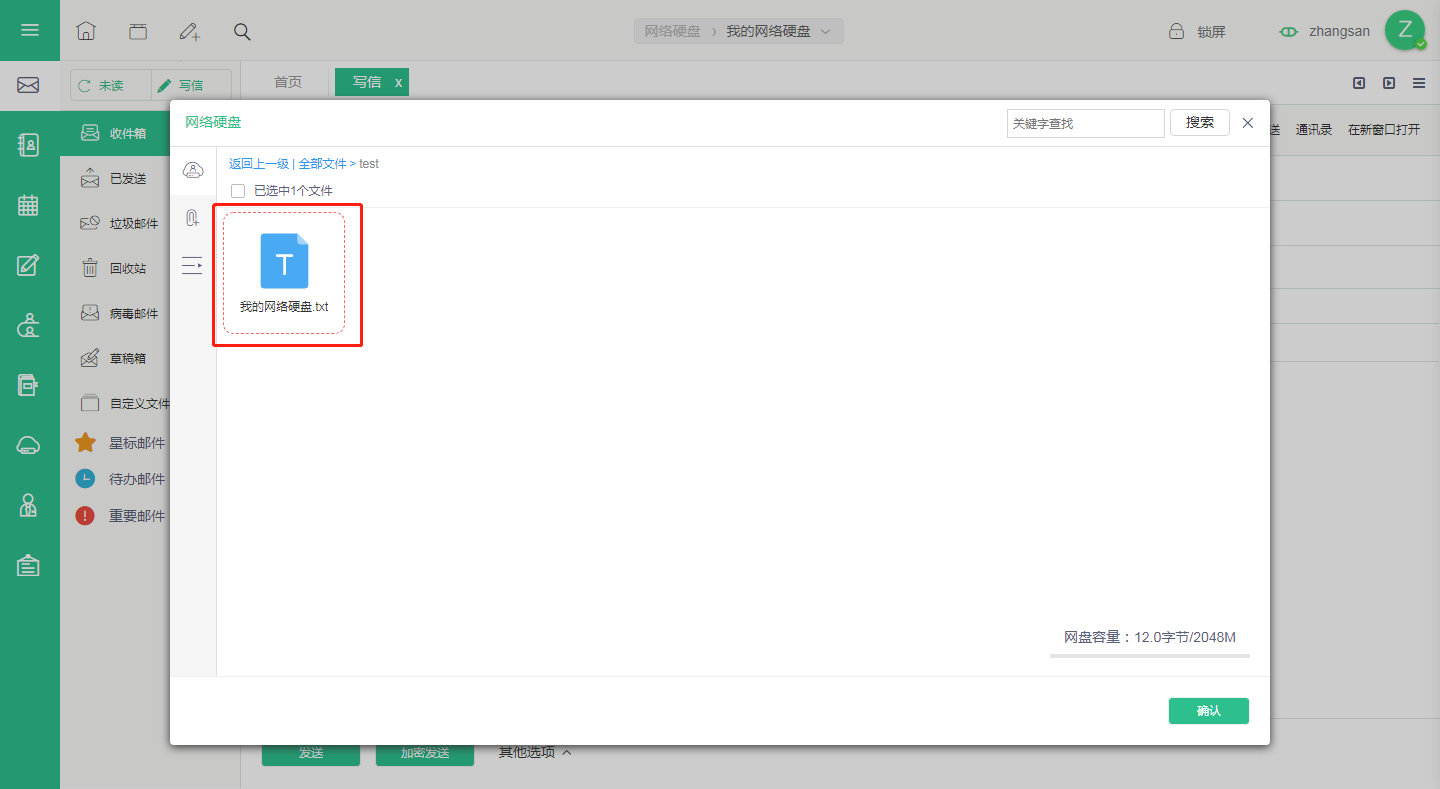This screenshot has width=1440, height=789.
Task: Click the 搜索 button in dialog
Action: pyautogui.click(x=1200, y=123)
